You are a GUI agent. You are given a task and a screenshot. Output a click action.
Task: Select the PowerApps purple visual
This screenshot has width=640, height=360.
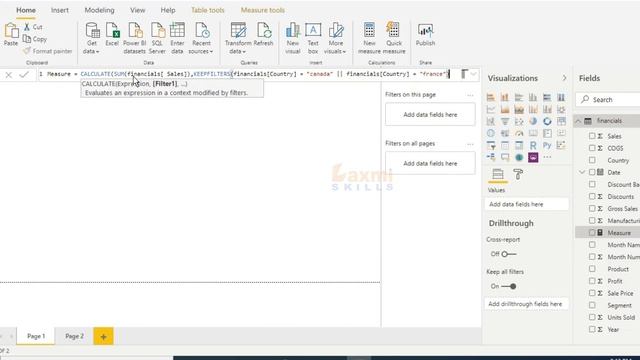(x=533, y=157)
